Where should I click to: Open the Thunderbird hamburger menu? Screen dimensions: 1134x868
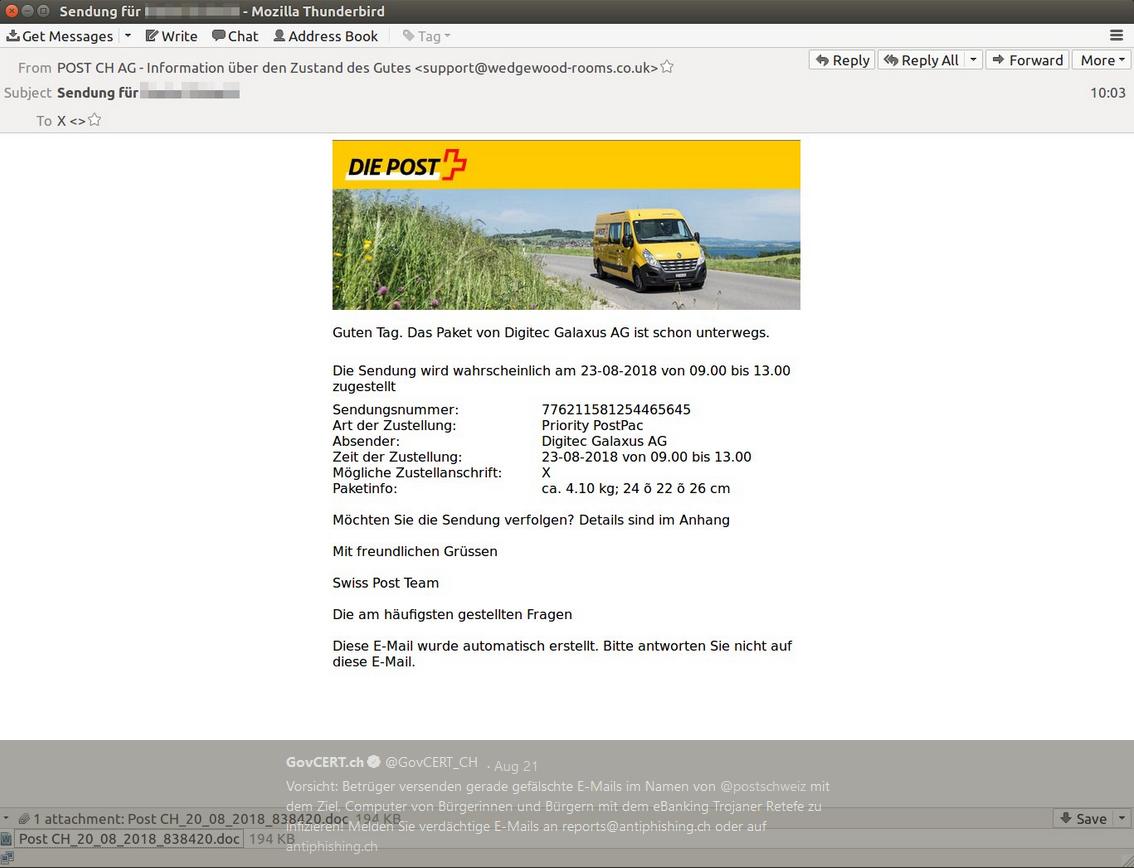[x=1117, y=35]
